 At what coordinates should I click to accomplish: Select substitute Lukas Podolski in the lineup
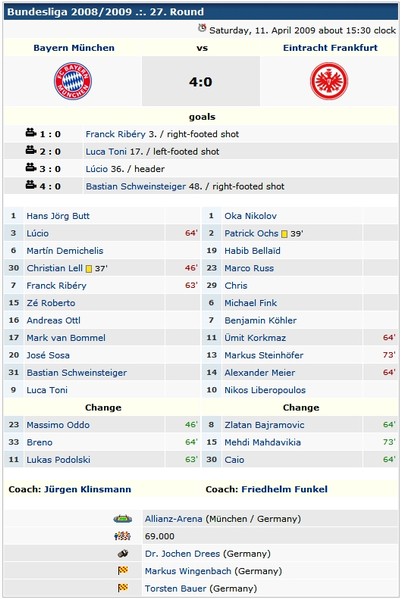(58, 460)
